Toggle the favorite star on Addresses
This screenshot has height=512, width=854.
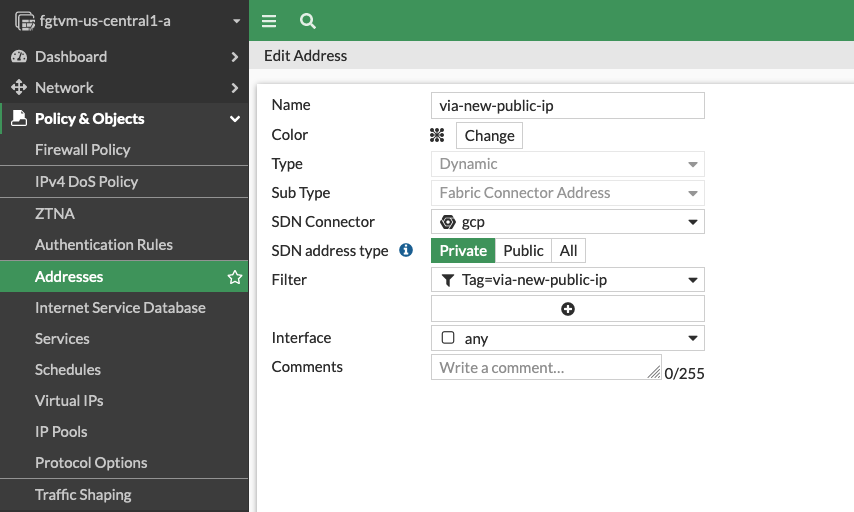click(235, 277)
